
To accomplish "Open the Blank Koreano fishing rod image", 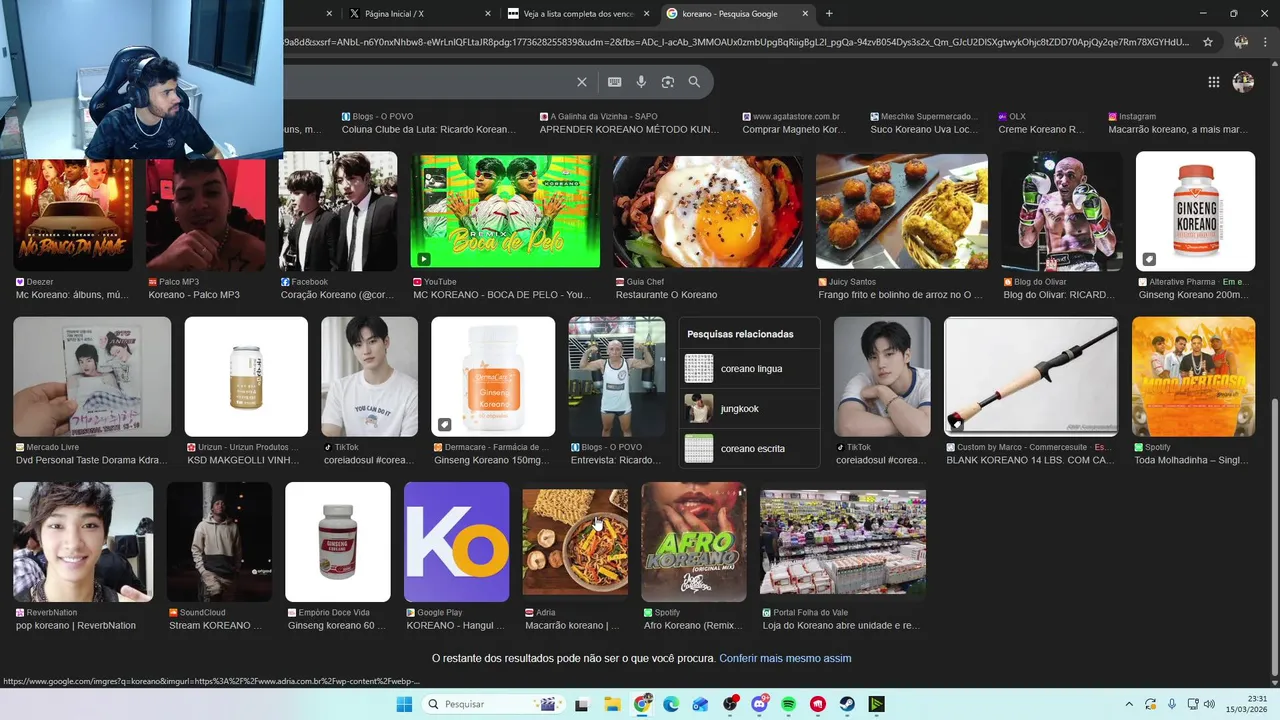I will point(1031,376).
